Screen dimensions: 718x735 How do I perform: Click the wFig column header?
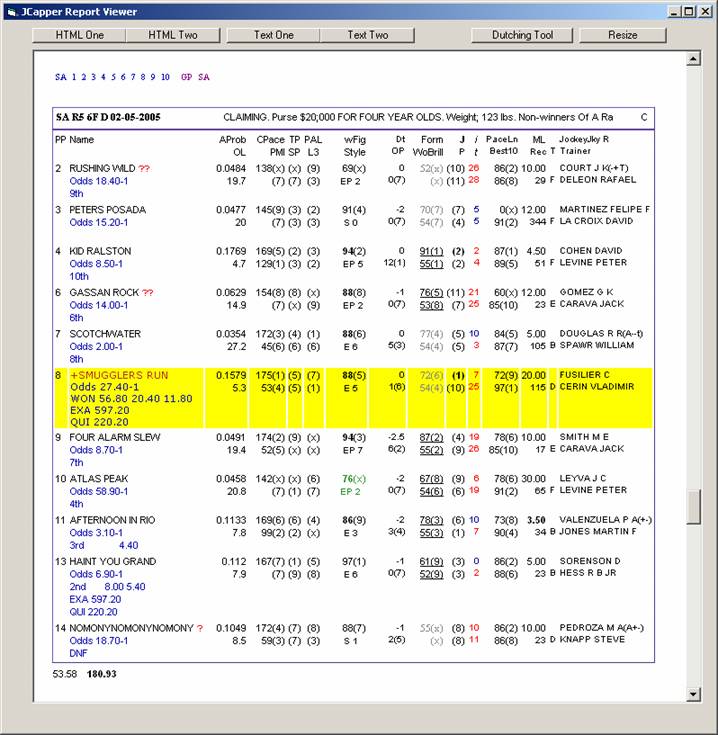click(355, 140)
